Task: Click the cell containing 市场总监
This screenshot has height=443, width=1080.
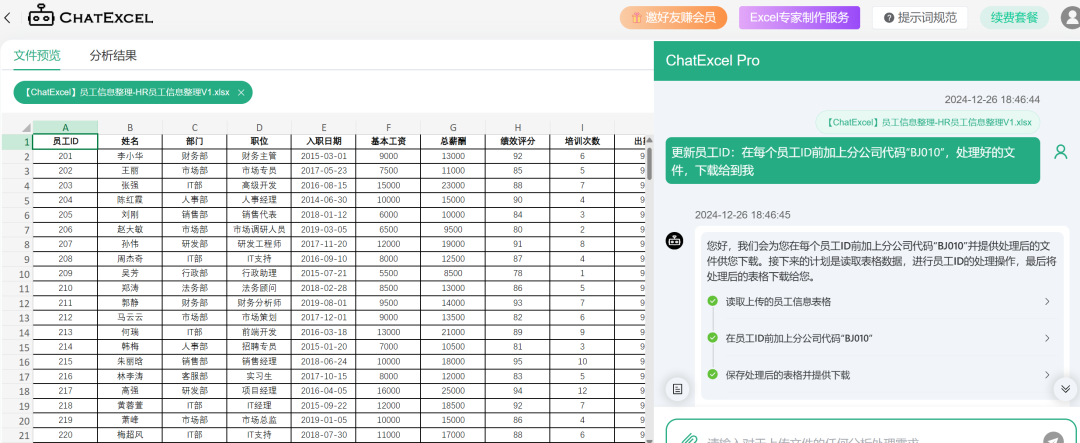Action: [259, 420]
